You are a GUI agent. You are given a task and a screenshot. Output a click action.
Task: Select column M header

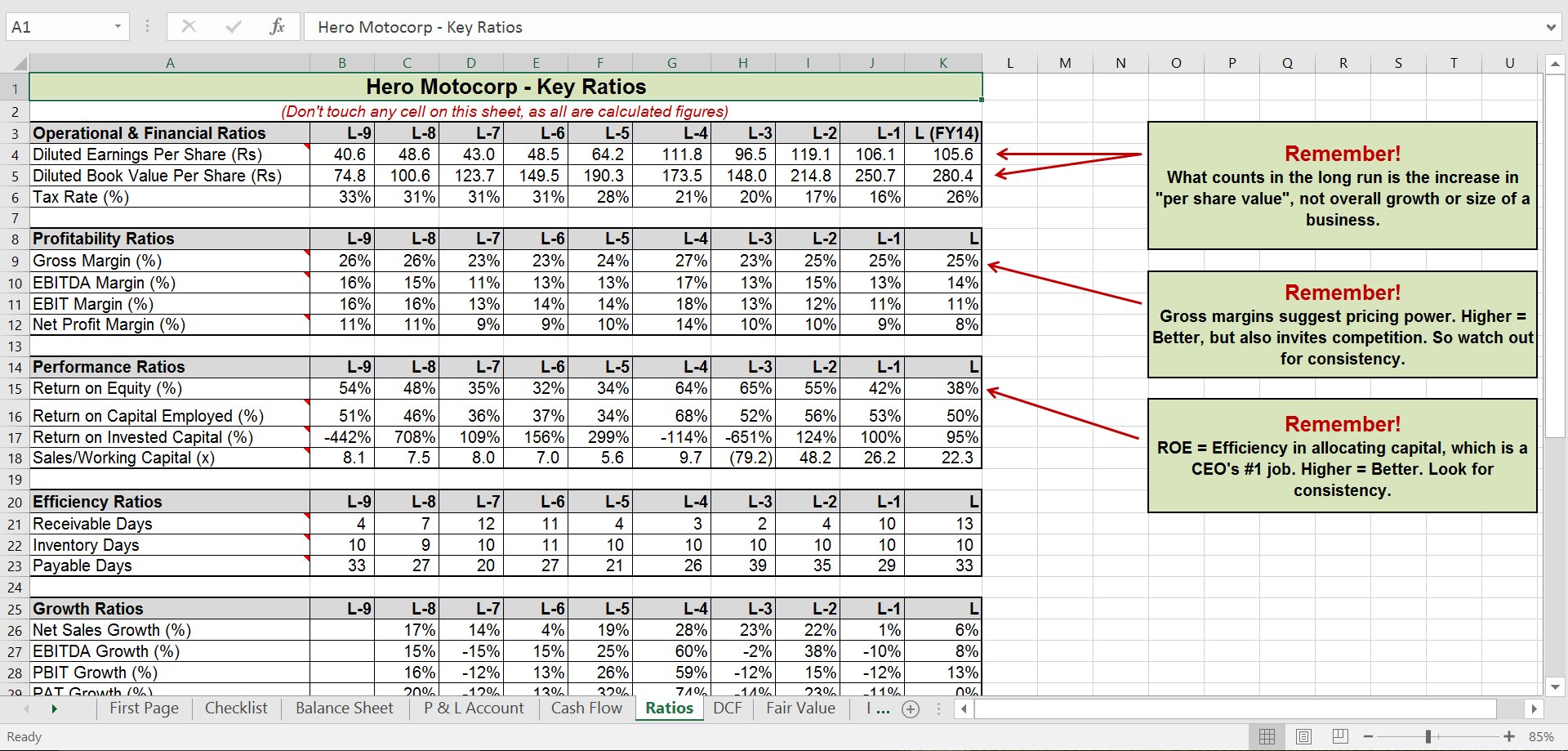(1065, 63)
